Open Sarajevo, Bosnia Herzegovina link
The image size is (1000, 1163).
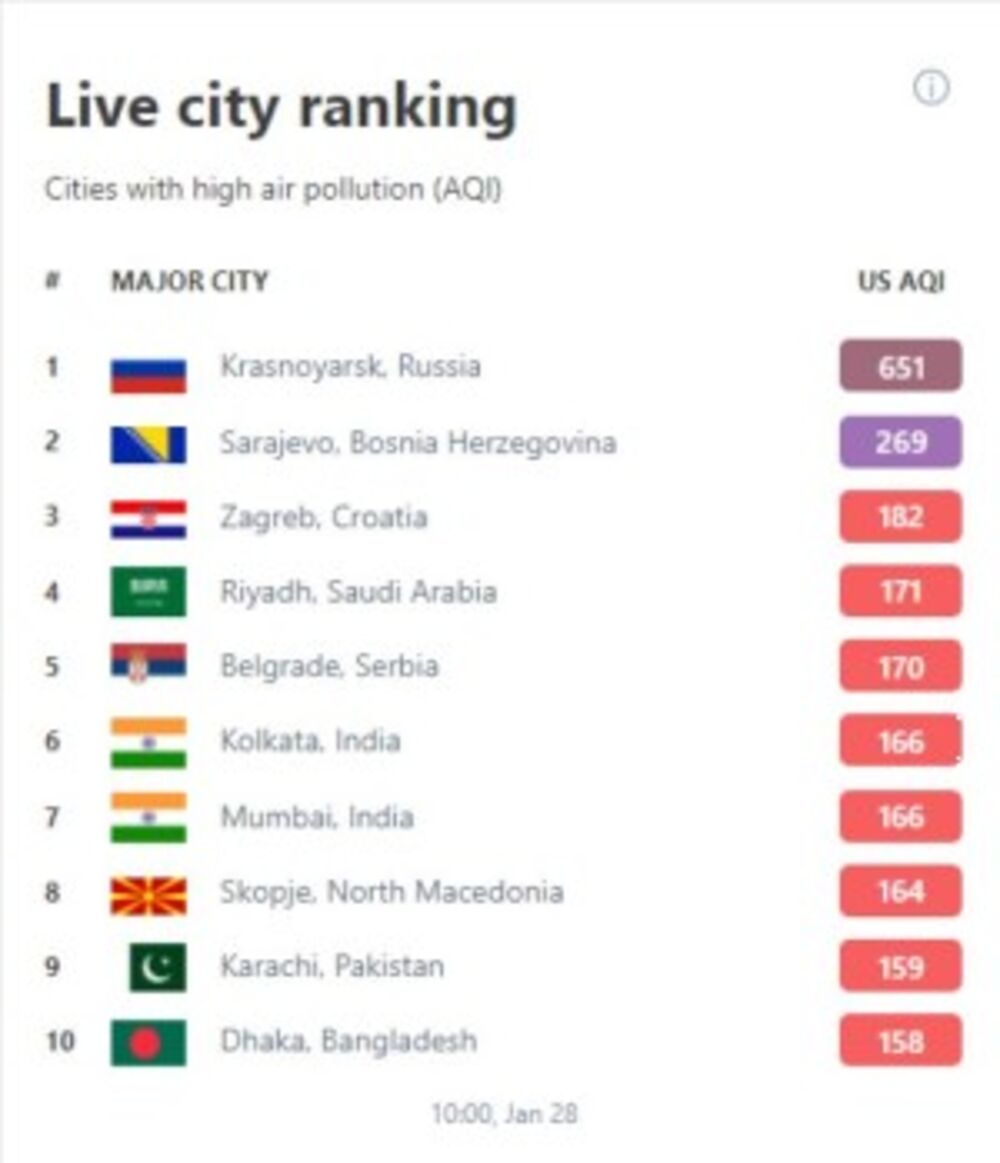point(417,442)
